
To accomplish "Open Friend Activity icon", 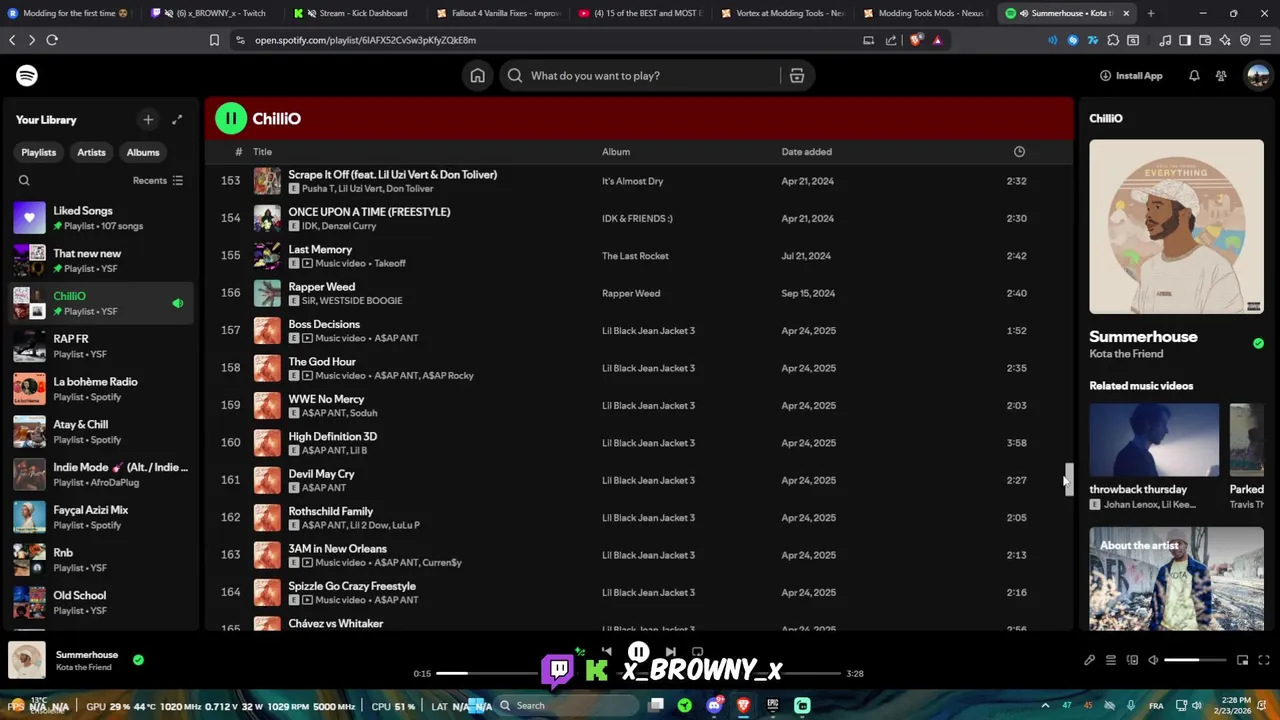I will pyautogui.click(x=1221, y=75).
